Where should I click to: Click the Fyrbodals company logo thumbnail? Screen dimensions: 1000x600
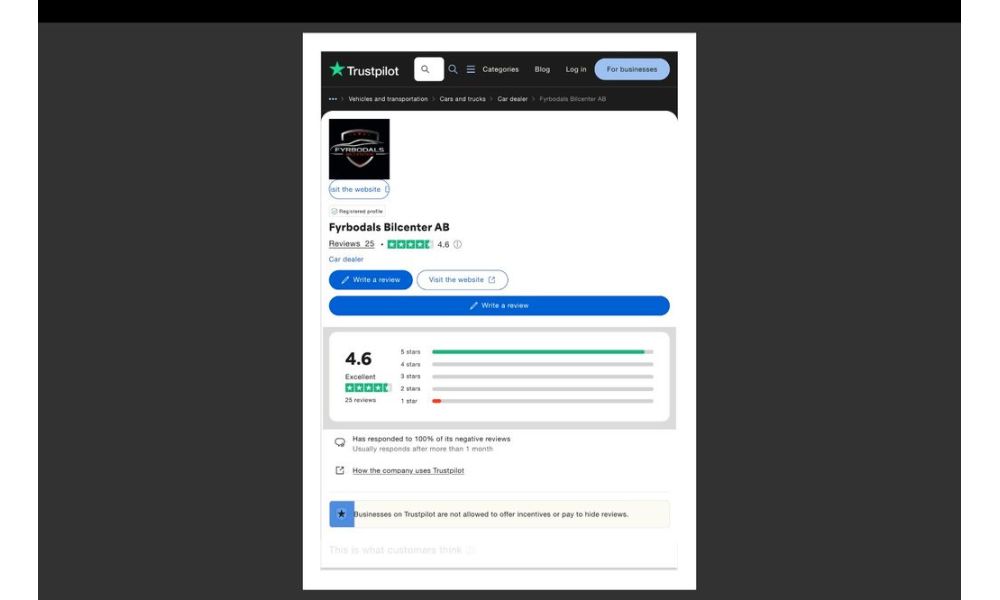tap(359, 149)
